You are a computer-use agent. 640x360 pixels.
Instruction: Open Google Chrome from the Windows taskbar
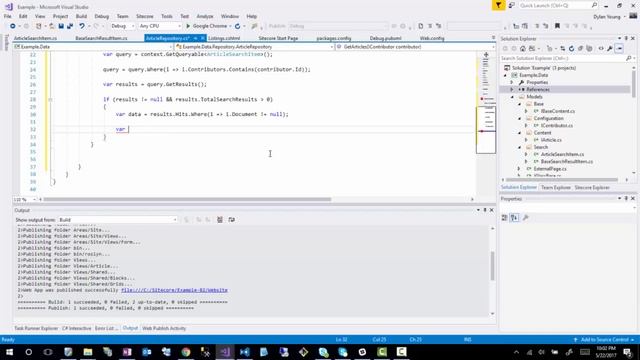point(186,352)
